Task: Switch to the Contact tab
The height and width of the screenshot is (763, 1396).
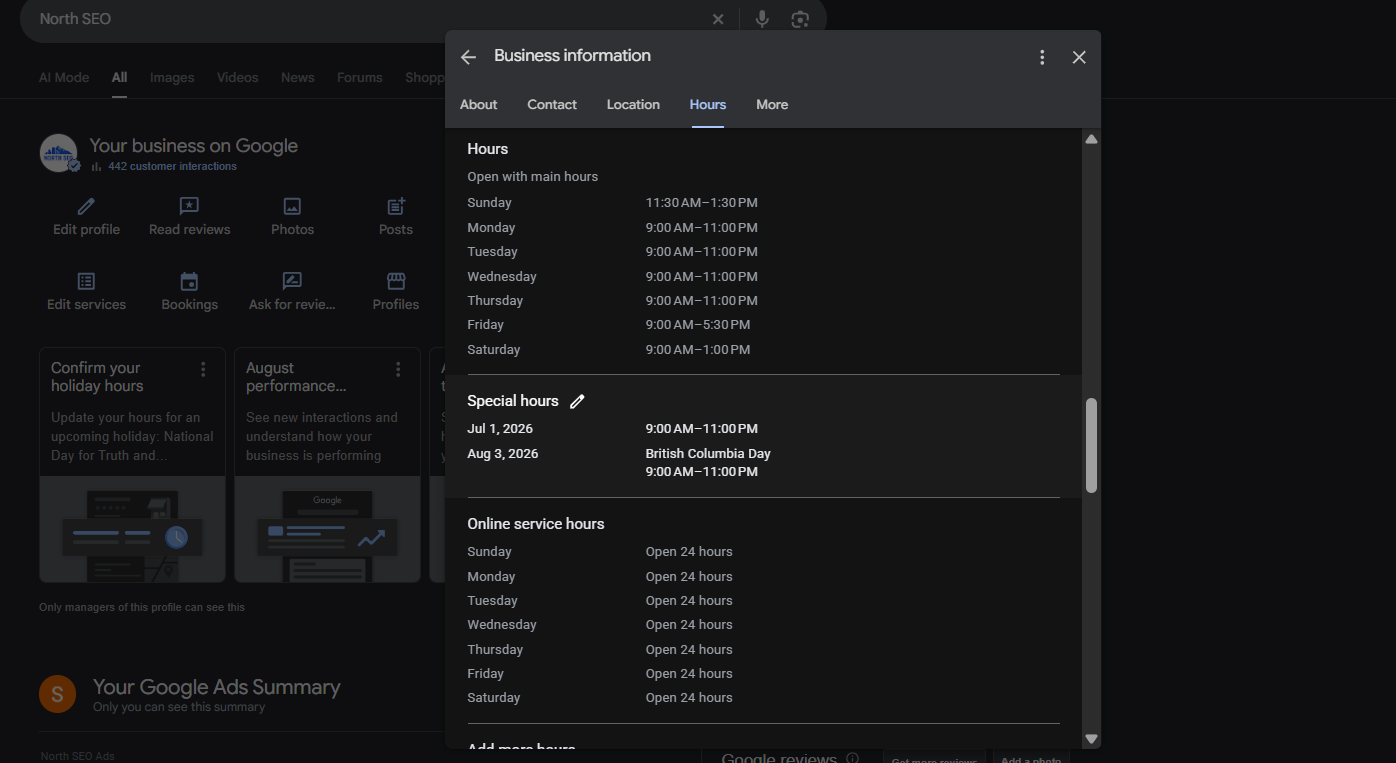Action: [x=552, y=105]
